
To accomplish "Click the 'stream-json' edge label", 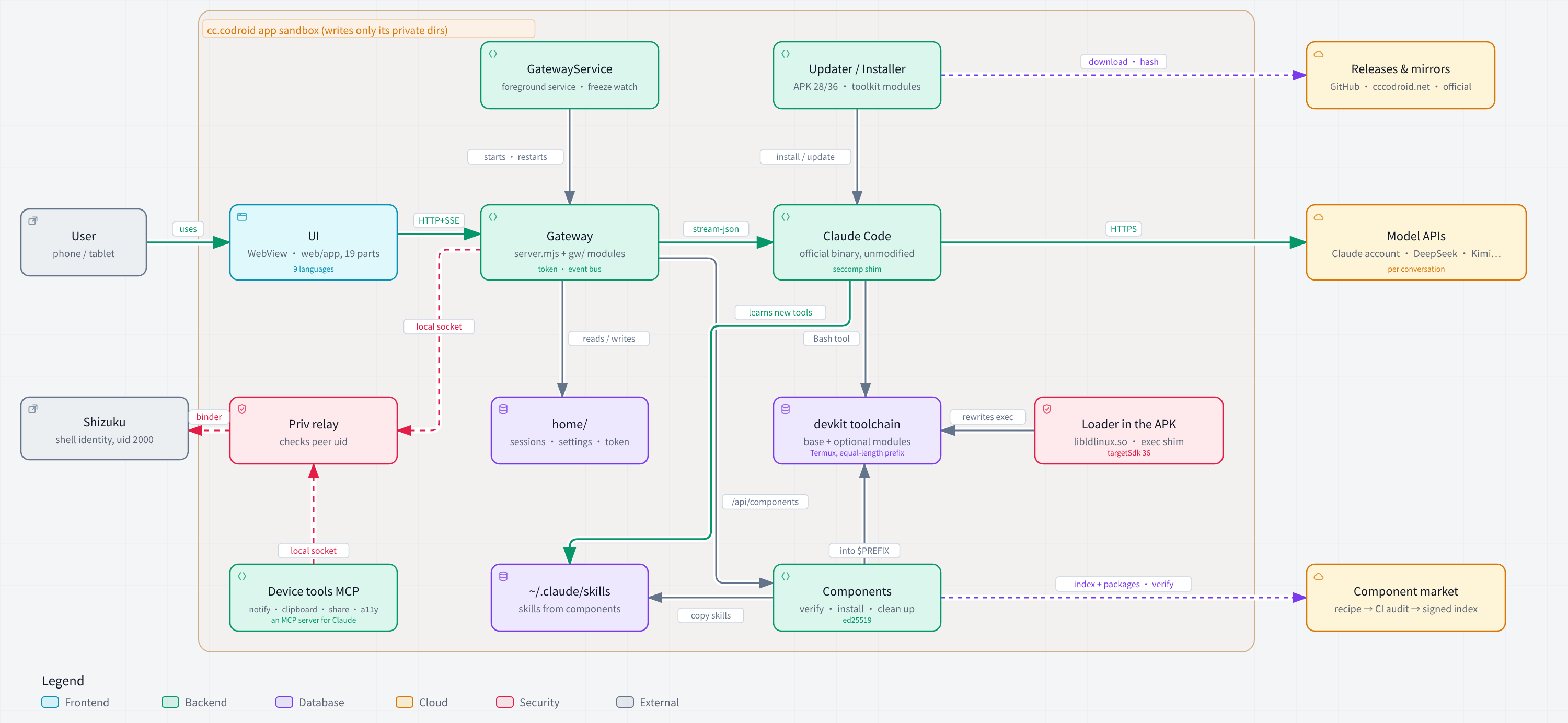I will (716, 229).
